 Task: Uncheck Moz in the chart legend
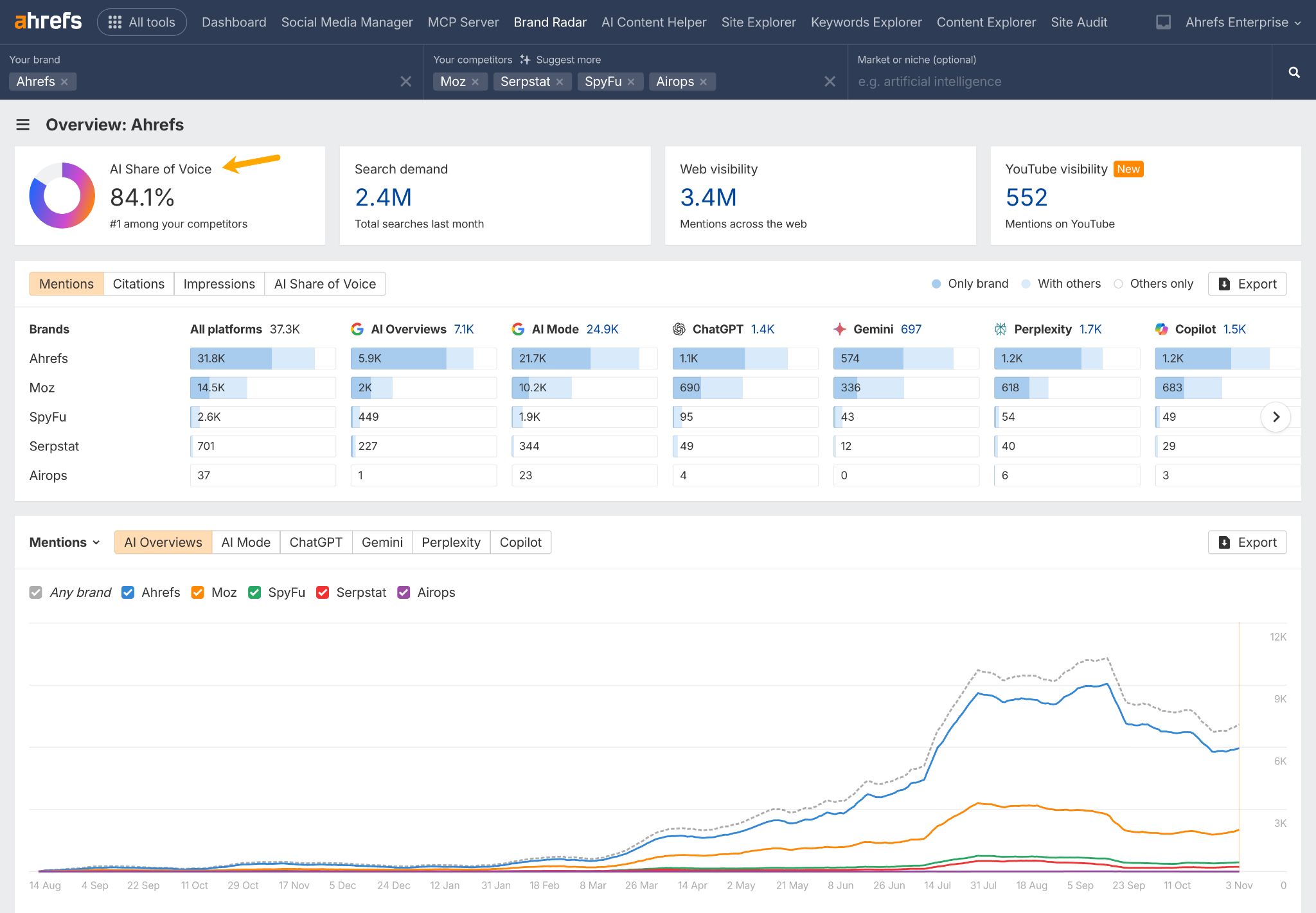point(197,592)
